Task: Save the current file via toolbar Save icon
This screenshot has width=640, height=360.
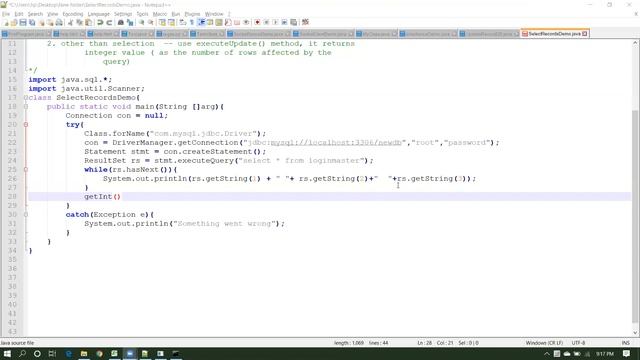Action: click(x=23, y=22)
